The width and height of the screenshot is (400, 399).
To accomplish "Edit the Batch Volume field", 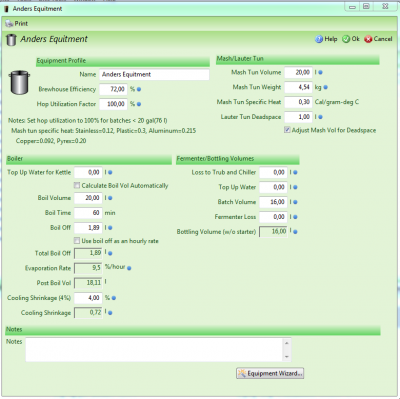I will (273, 202).
